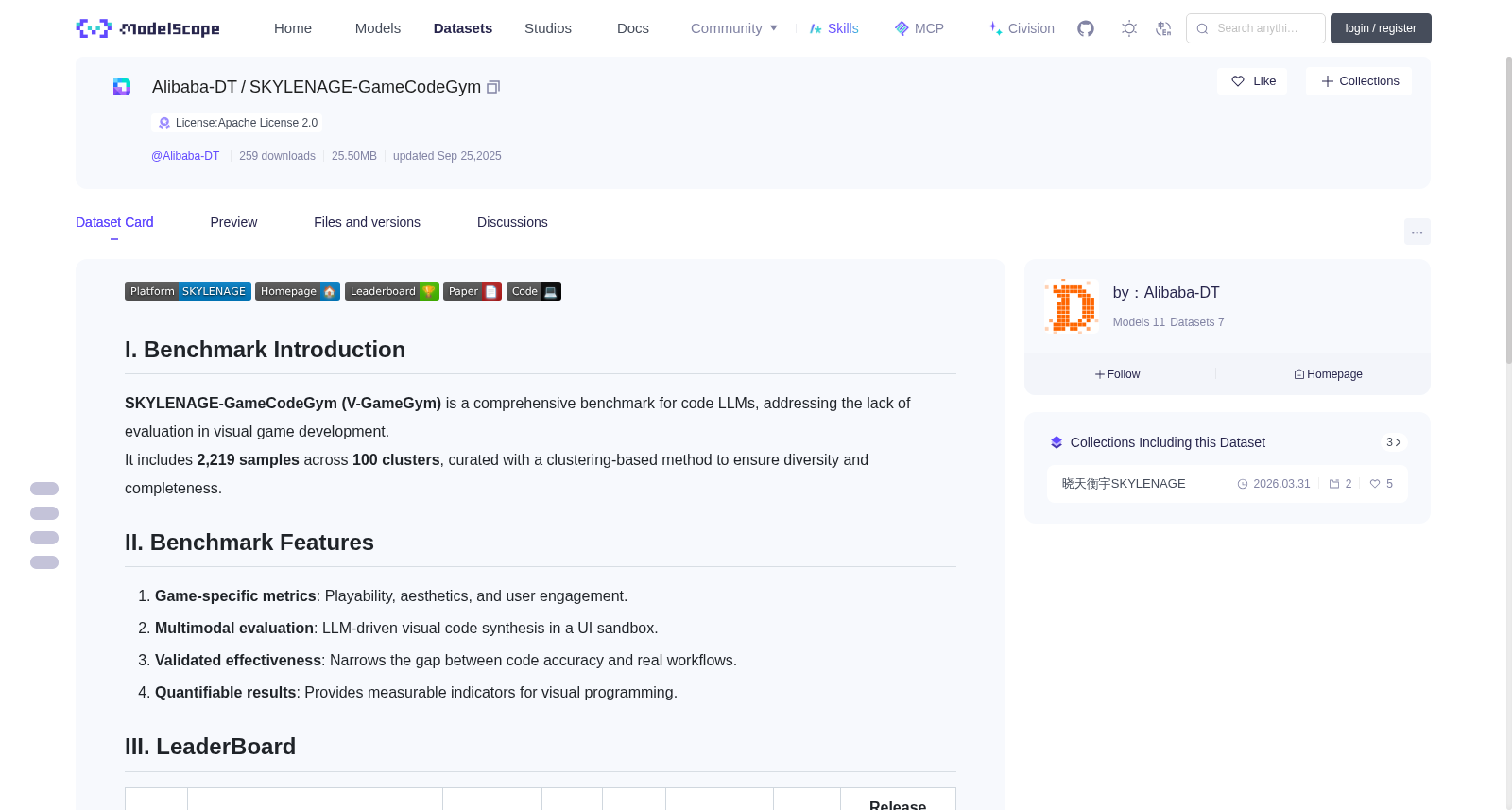Click the 'I. Benchmark Introduction' heading

tap(265, 350)
